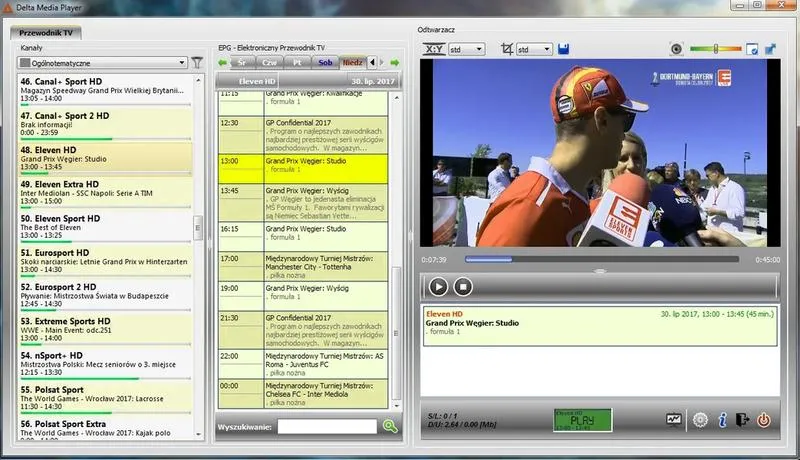Switch to the Śr day tab
This screenshot has width=800, height=460.
coord(242,63)
